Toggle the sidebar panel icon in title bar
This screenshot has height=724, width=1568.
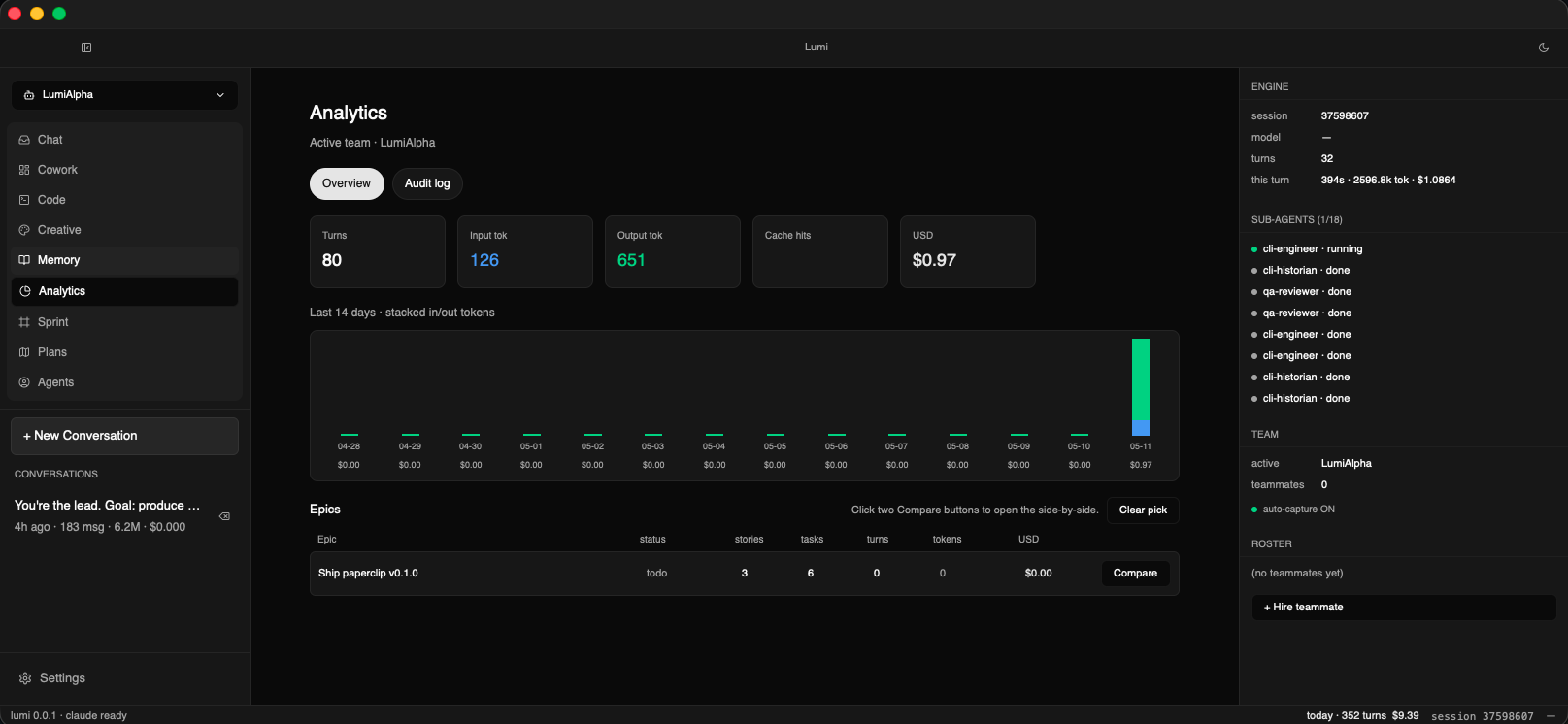(86, 48)
